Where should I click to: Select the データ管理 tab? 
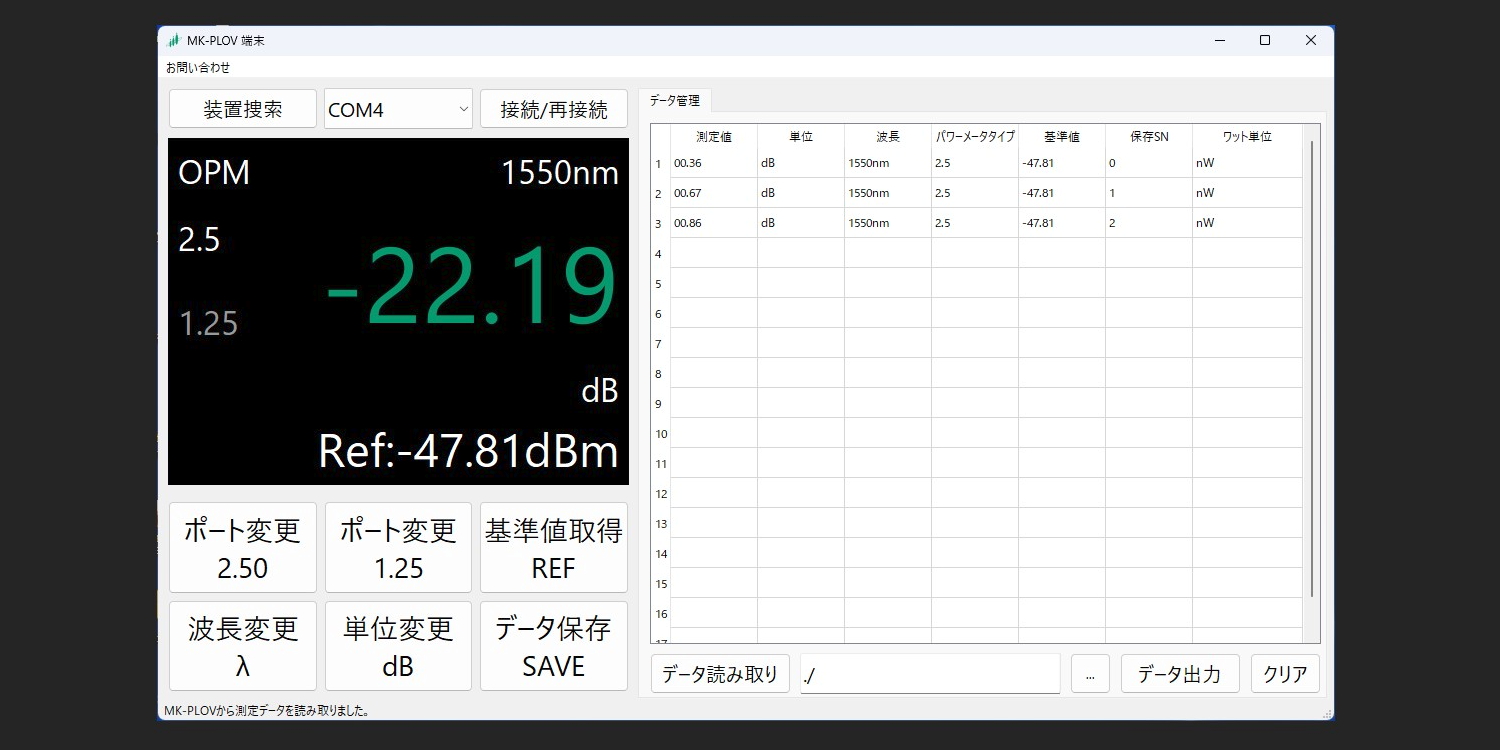675,101
